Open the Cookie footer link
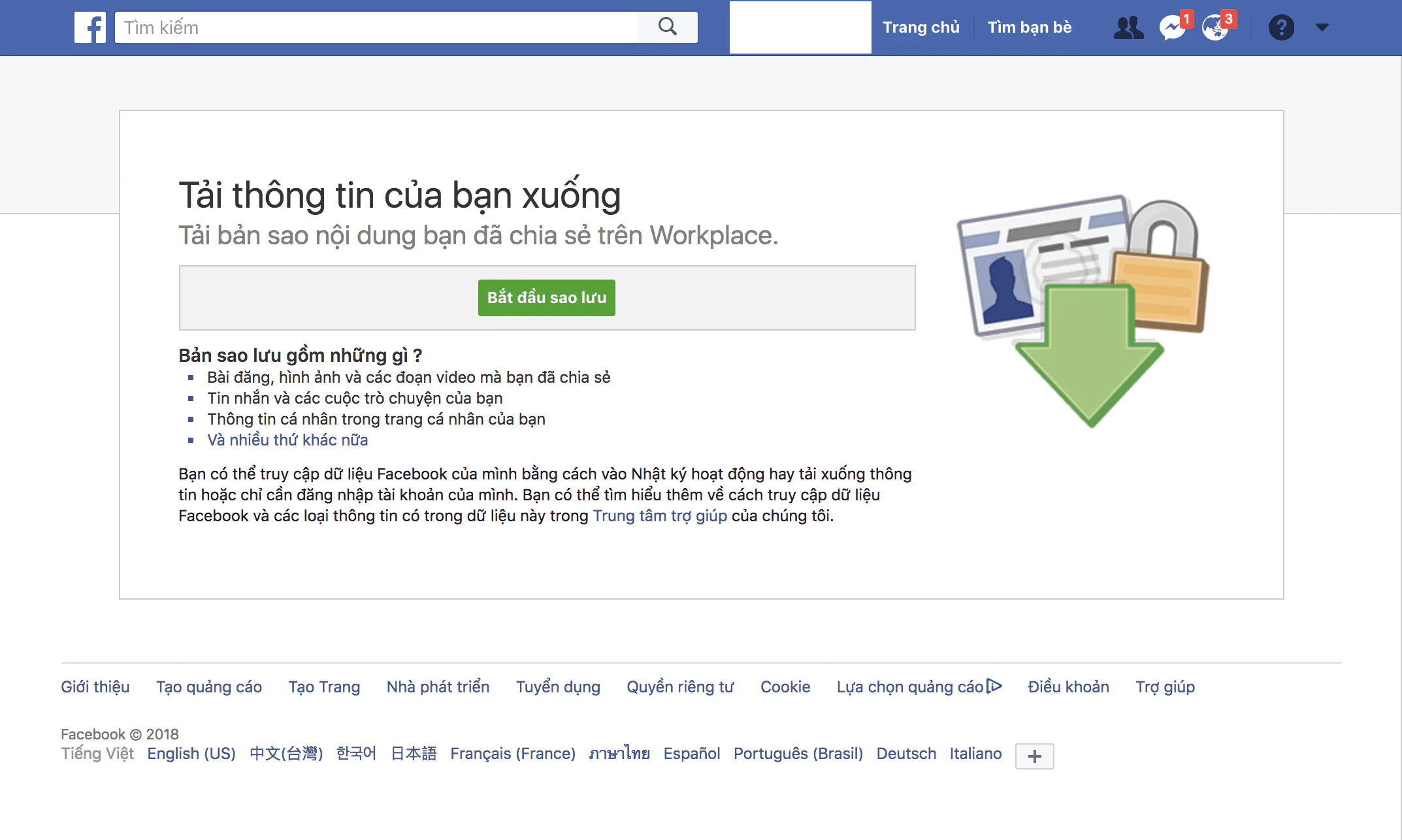Viewport: 1402px width, 840px height. tap(785, 687)
